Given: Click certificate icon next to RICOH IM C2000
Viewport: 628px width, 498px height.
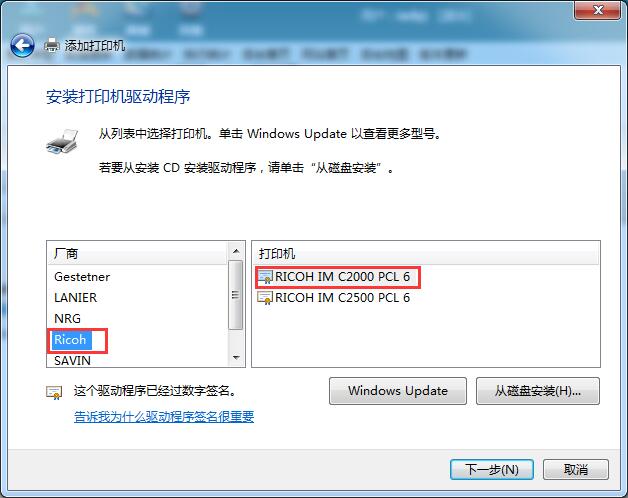Looking at the screenshot, I should point(265,277).
